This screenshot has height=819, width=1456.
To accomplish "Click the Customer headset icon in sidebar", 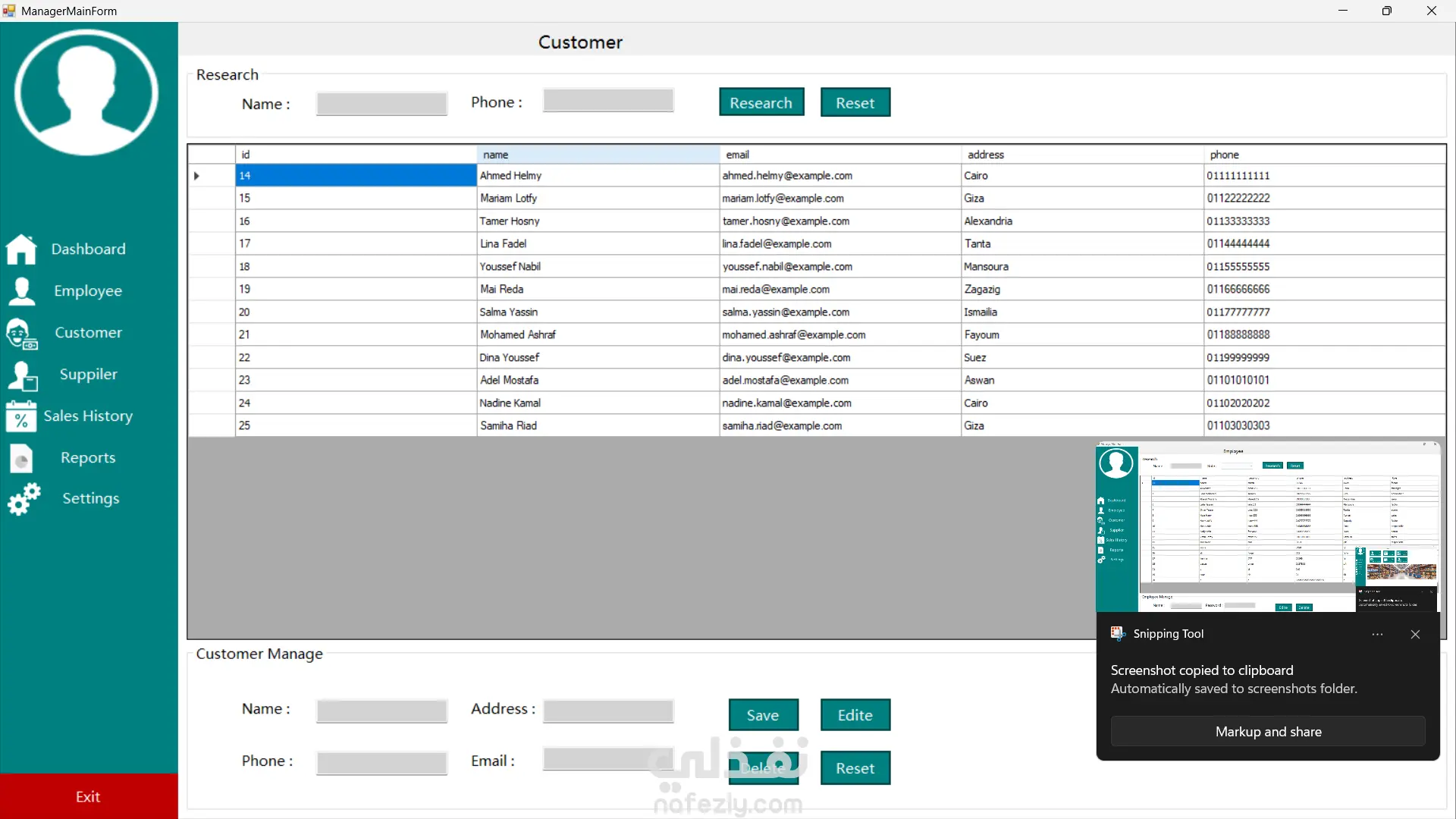I will tap(21, 334).
